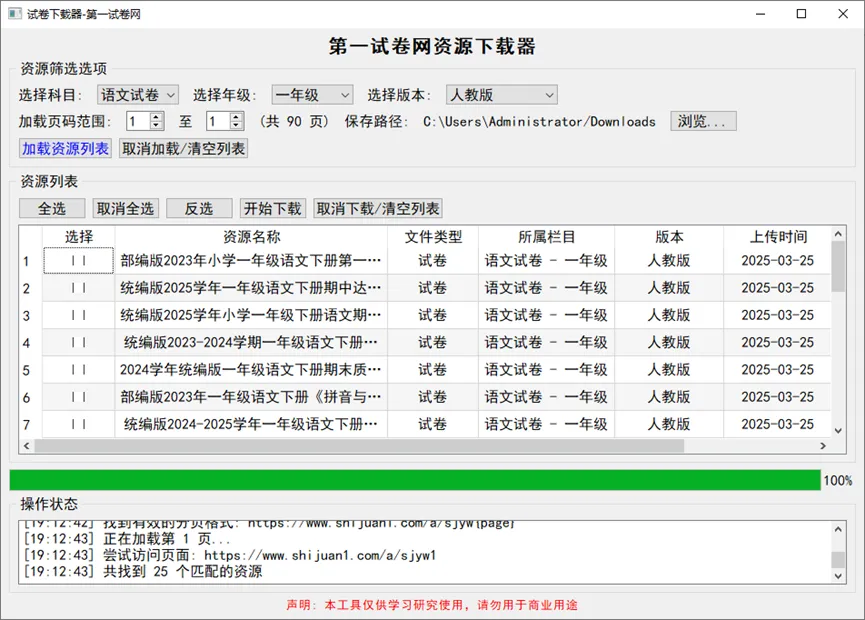Toggle the selection checkbox in row 5
This screenshot has width=865, height=620.
point(78,370)
